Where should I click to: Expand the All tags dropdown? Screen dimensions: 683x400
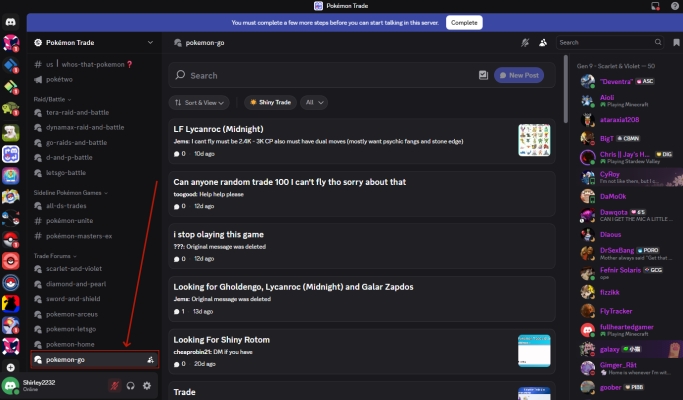pos(315,102)
